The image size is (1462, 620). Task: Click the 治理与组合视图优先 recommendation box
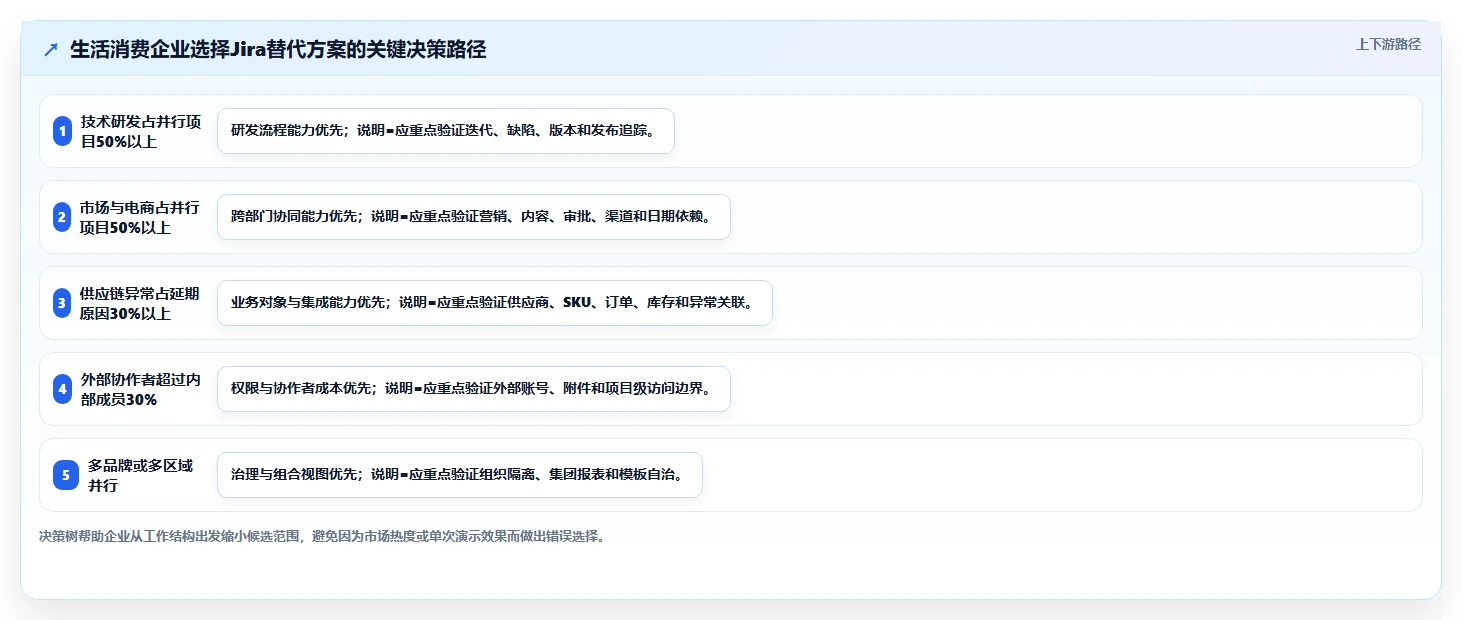pyautogui.click(x=460, y=475)
